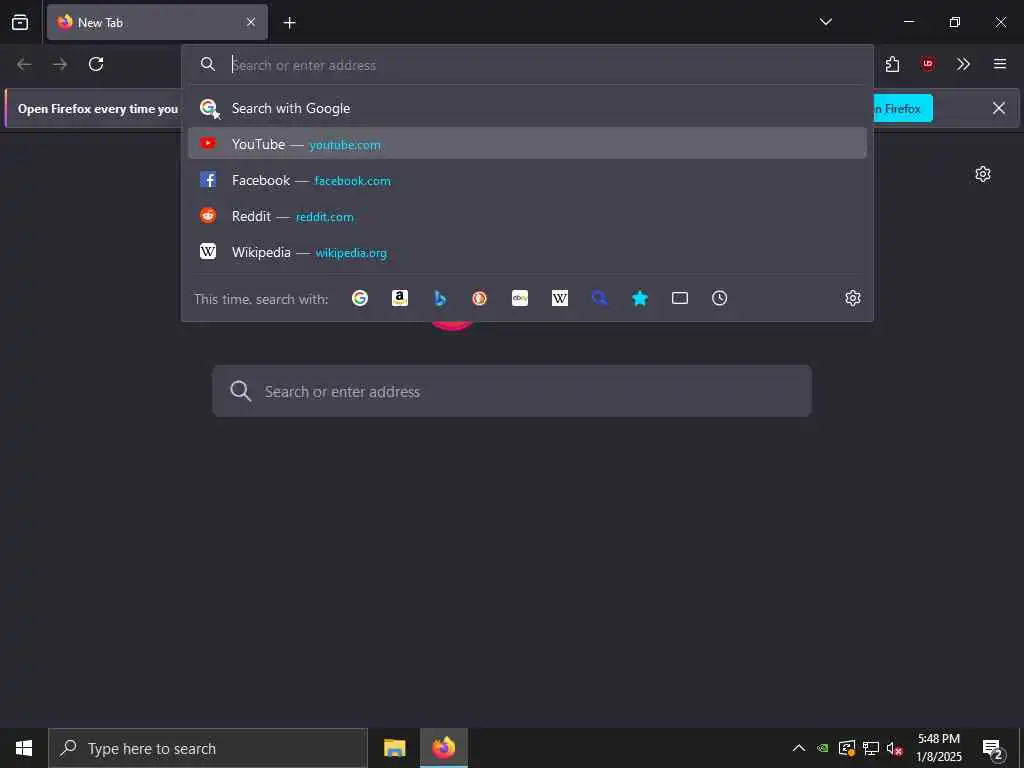Open File Explorer from taskbar

coord(394,748)
